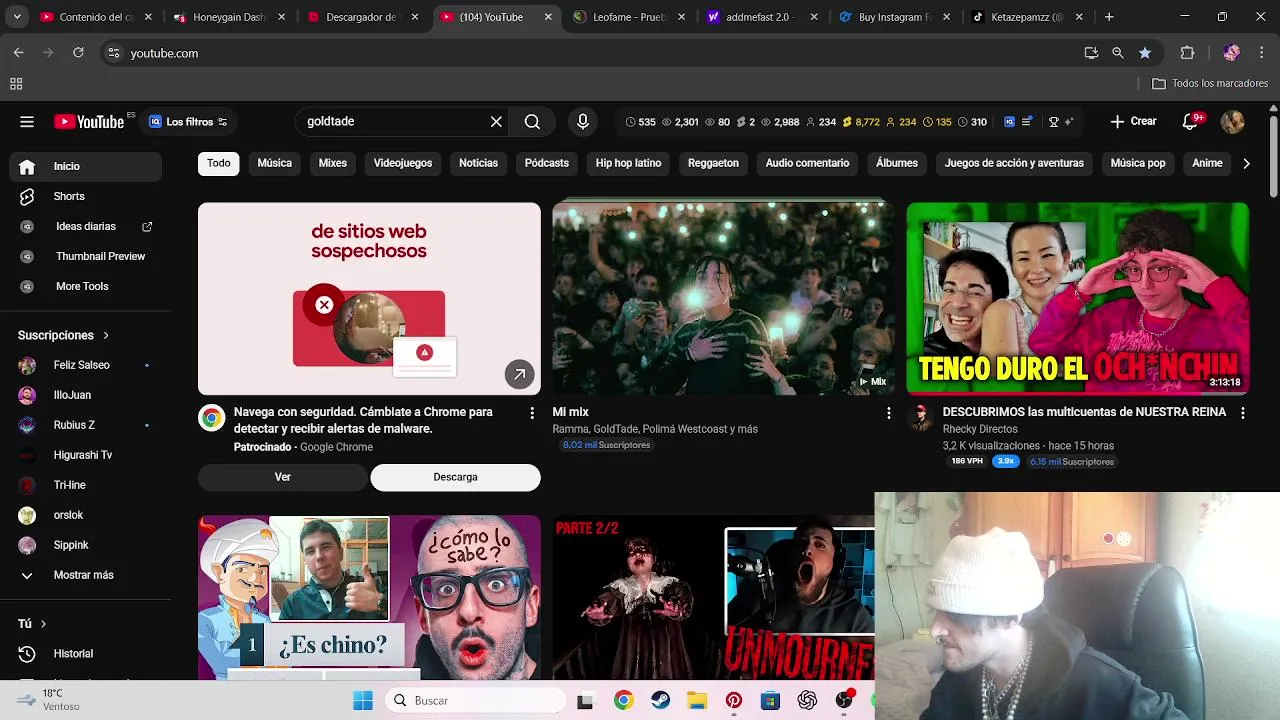The width and height of the screenshot is (1280, 720).
Task: Switch to the addmefast 2.0 tab
Action: (x=762, y=17)
